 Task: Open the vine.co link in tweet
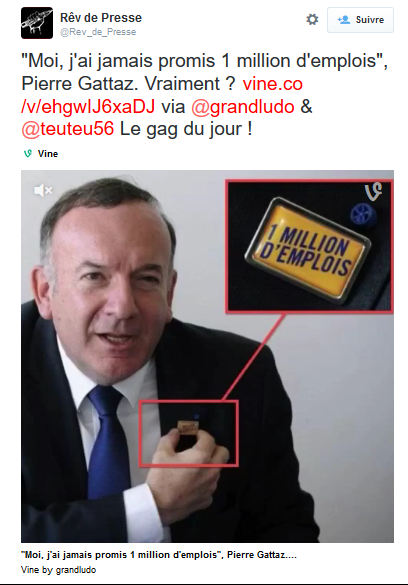click(273, 84)
